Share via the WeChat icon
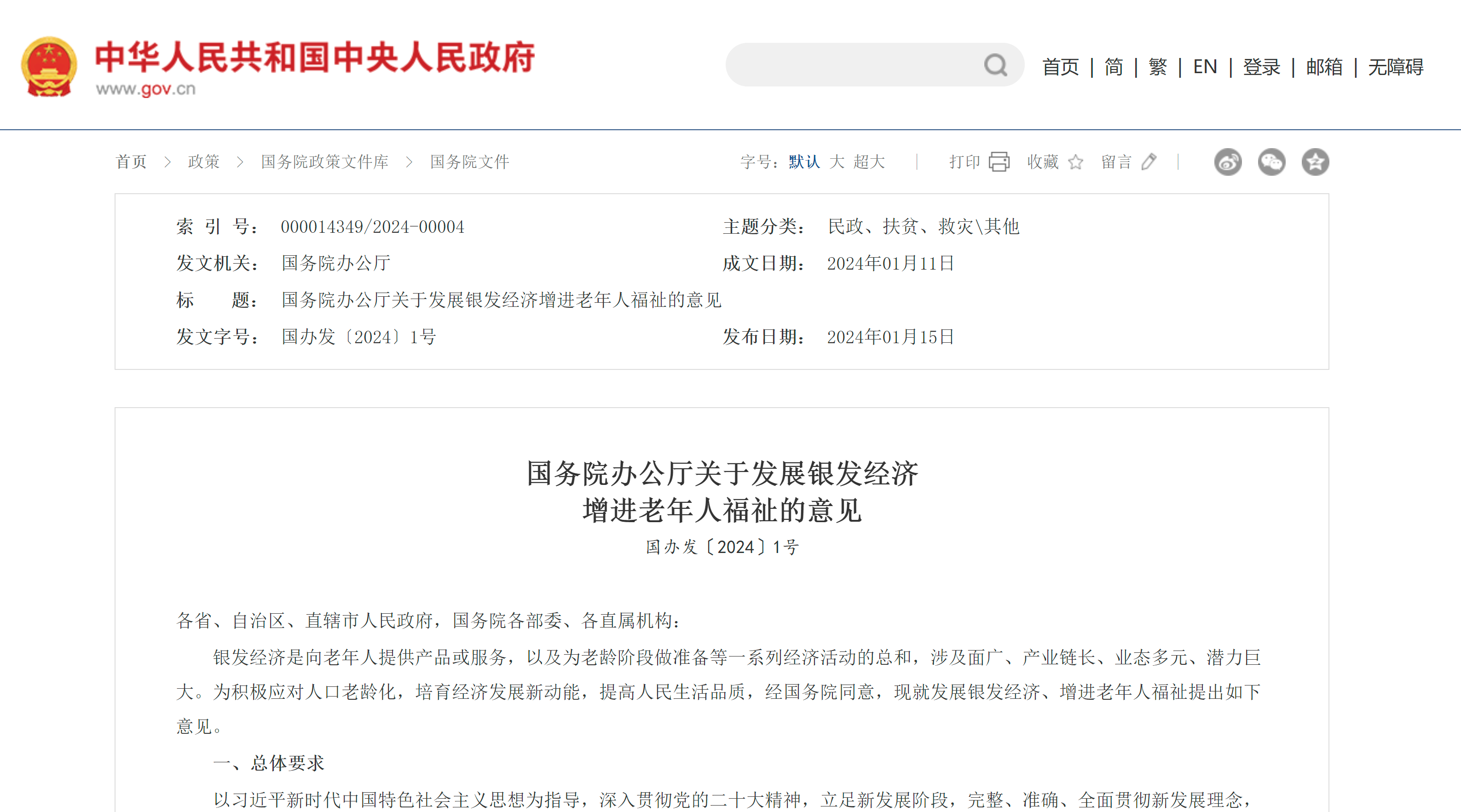The image size is (1461, 812). coord(1271,162)
